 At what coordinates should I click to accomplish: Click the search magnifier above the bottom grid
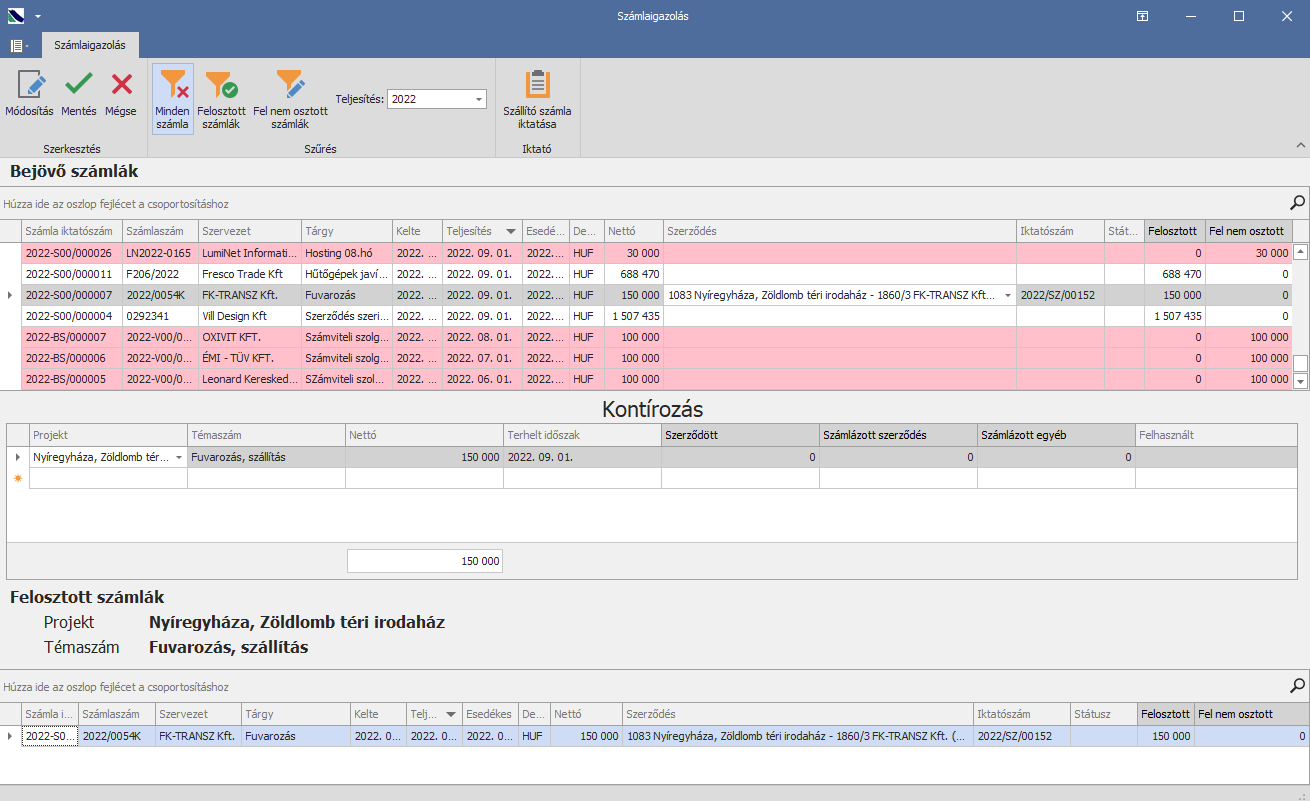point(1297,686)
